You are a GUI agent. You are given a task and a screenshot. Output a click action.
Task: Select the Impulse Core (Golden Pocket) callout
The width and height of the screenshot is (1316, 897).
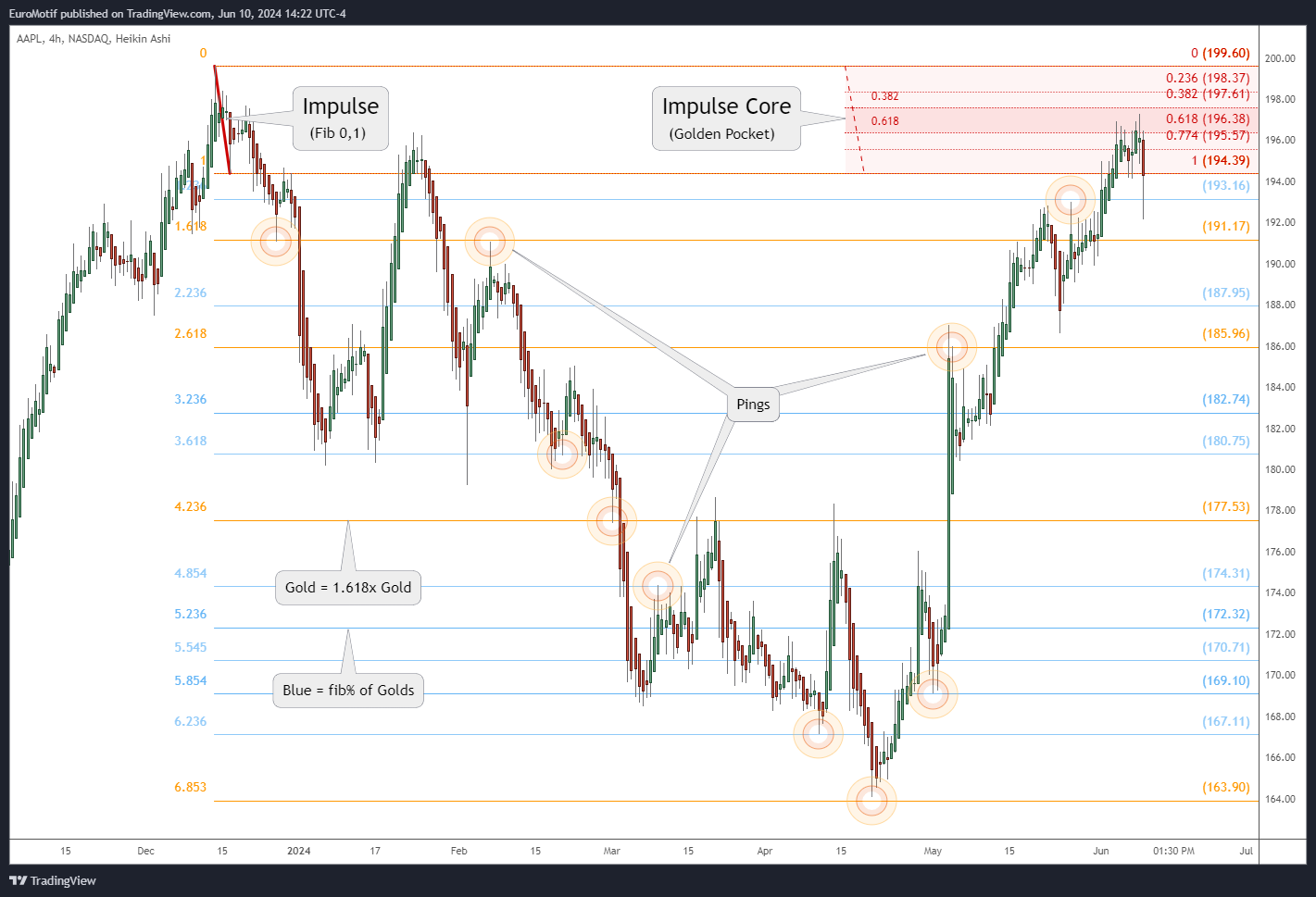[726, 118]
